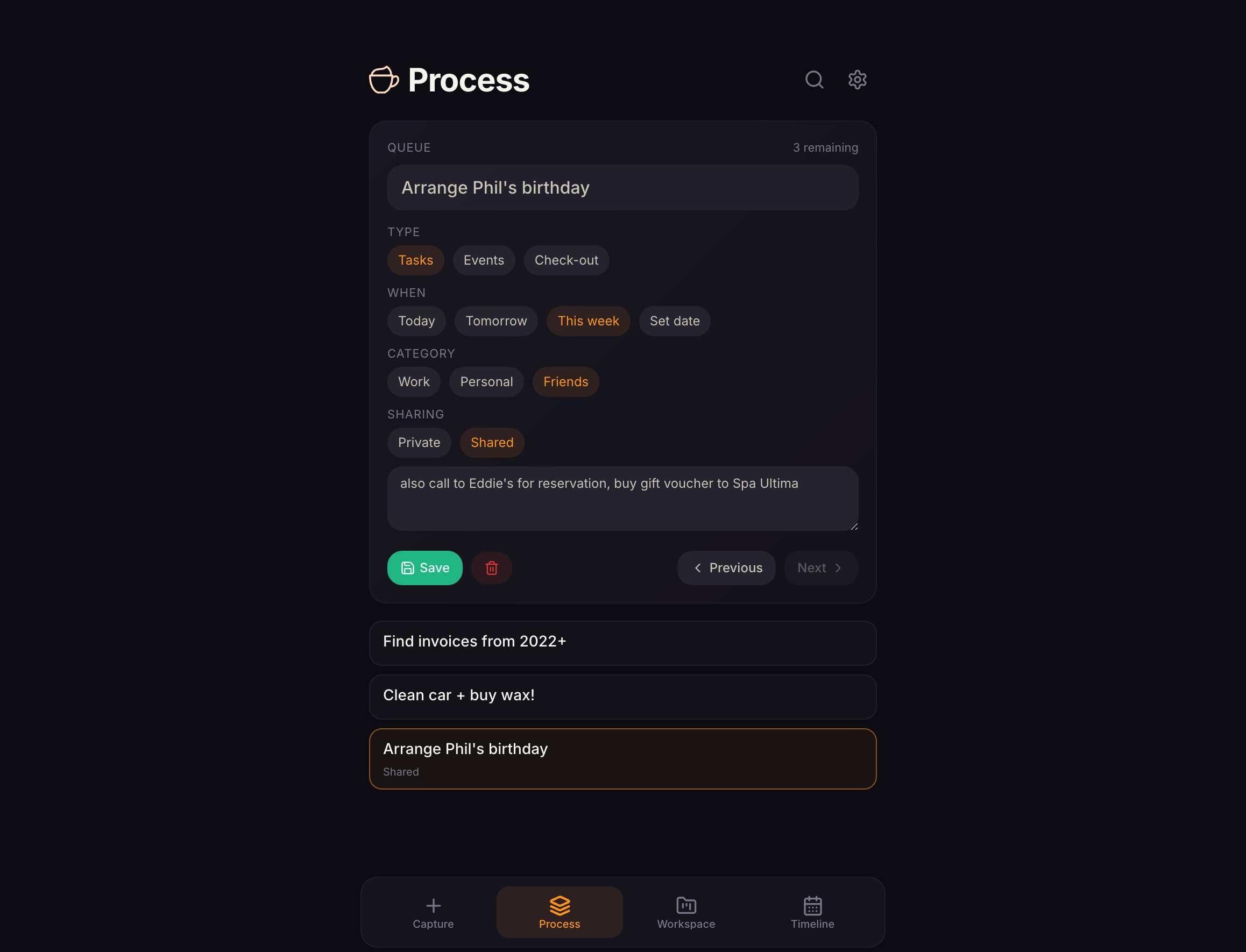This screenshot has width=1246, height=952.
Task: Switch sharing to Private
Action: point(419,443)
